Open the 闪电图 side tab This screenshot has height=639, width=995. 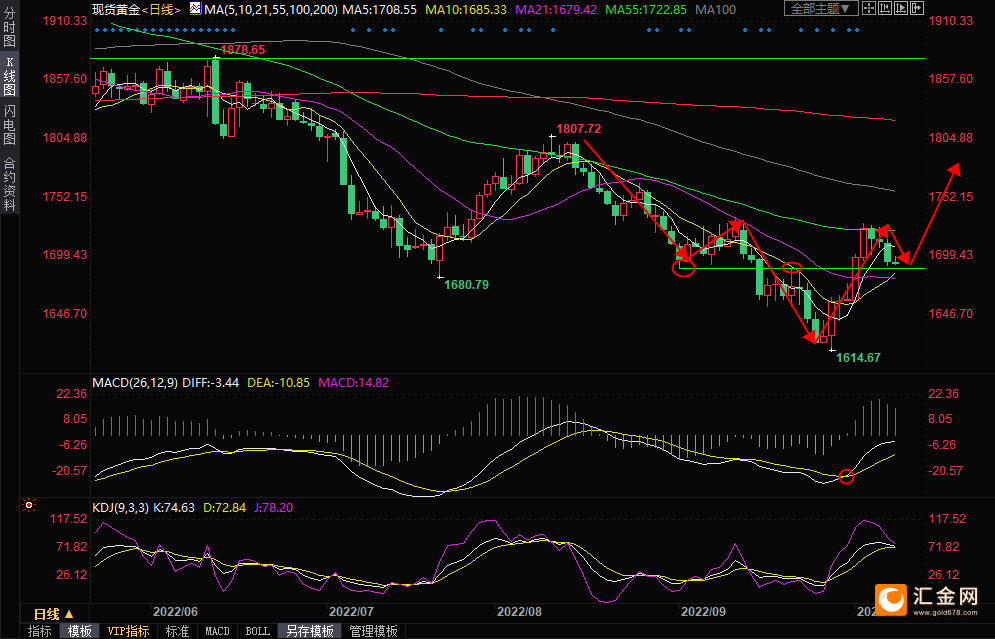pyautogui.click(x=9, y=125)
